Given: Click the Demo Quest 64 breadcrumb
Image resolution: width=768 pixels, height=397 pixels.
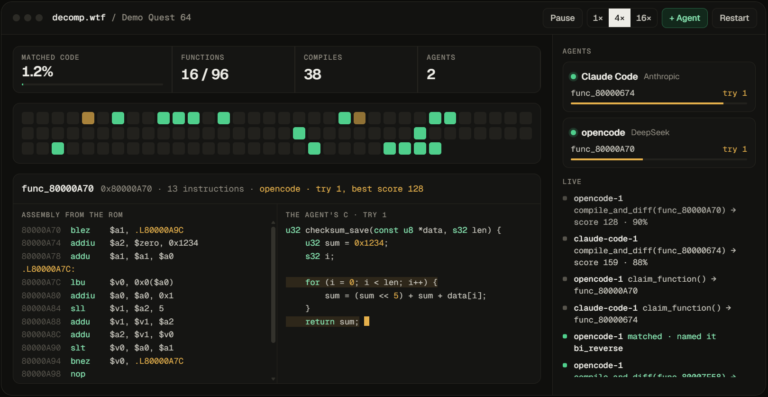Looking at the screenshot, I should point(156,18).
